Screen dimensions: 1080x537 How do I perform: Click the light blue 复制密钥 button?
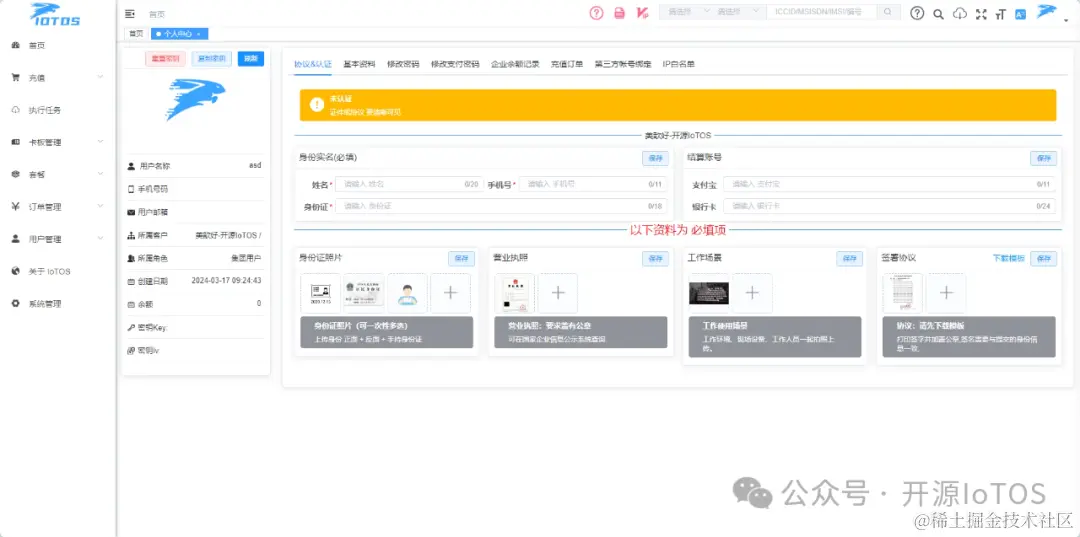point(211,59)
